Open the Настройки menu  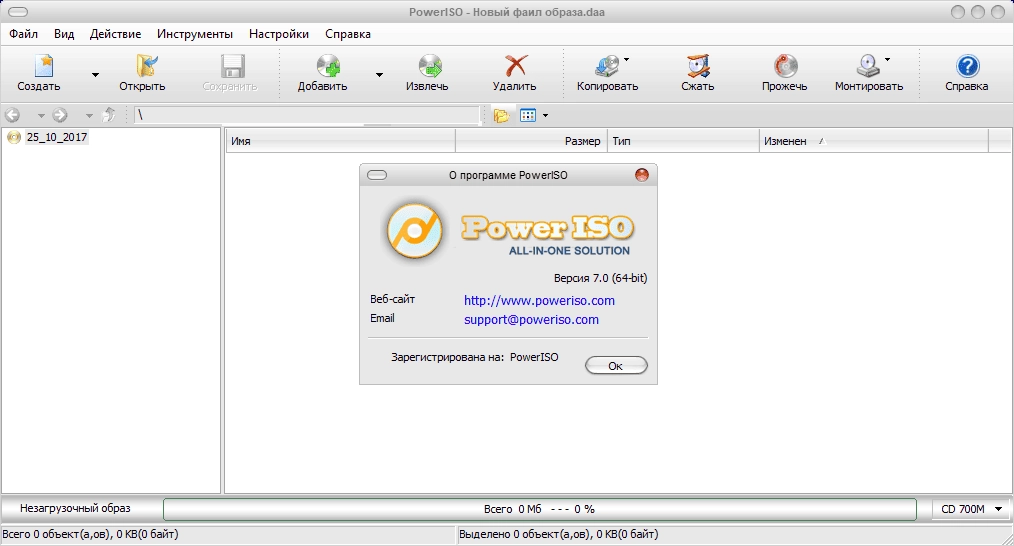[279, 34]
